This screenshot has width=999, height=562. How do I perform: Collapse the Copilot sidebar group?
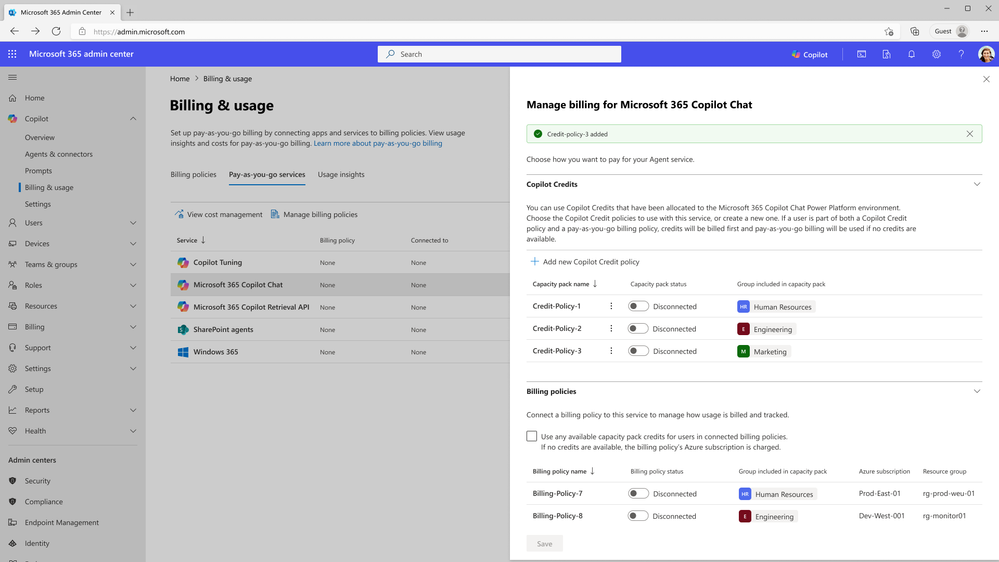[133, 119]
